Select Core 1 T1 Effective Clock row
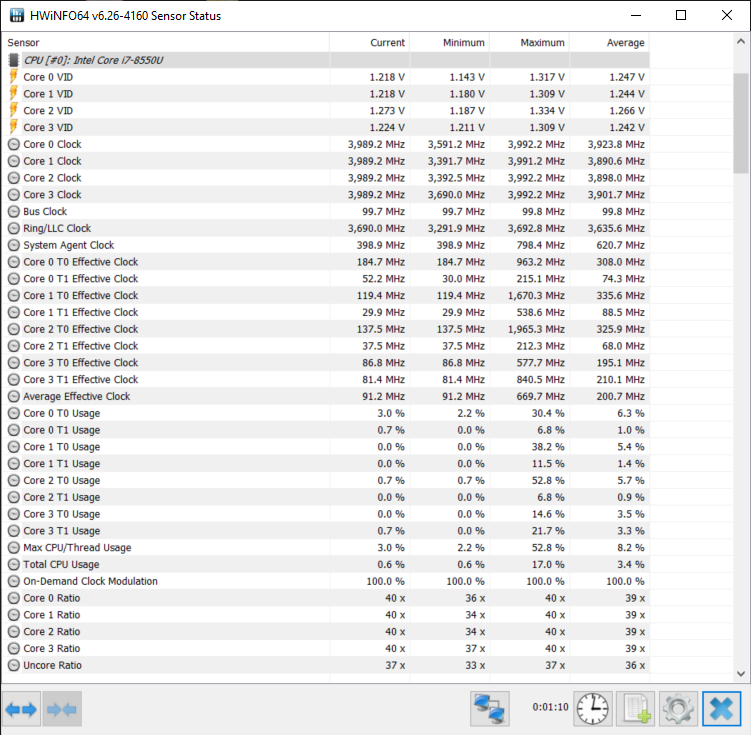The height and width of the screenshot is (735, 751). click(326, 312)
